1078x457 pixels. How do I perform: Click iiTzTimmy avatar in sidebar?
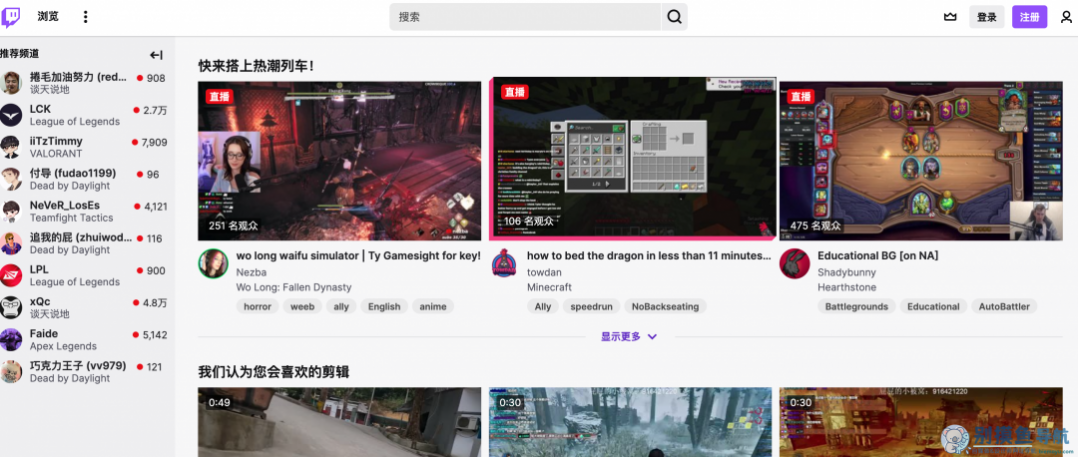(11, 147)
